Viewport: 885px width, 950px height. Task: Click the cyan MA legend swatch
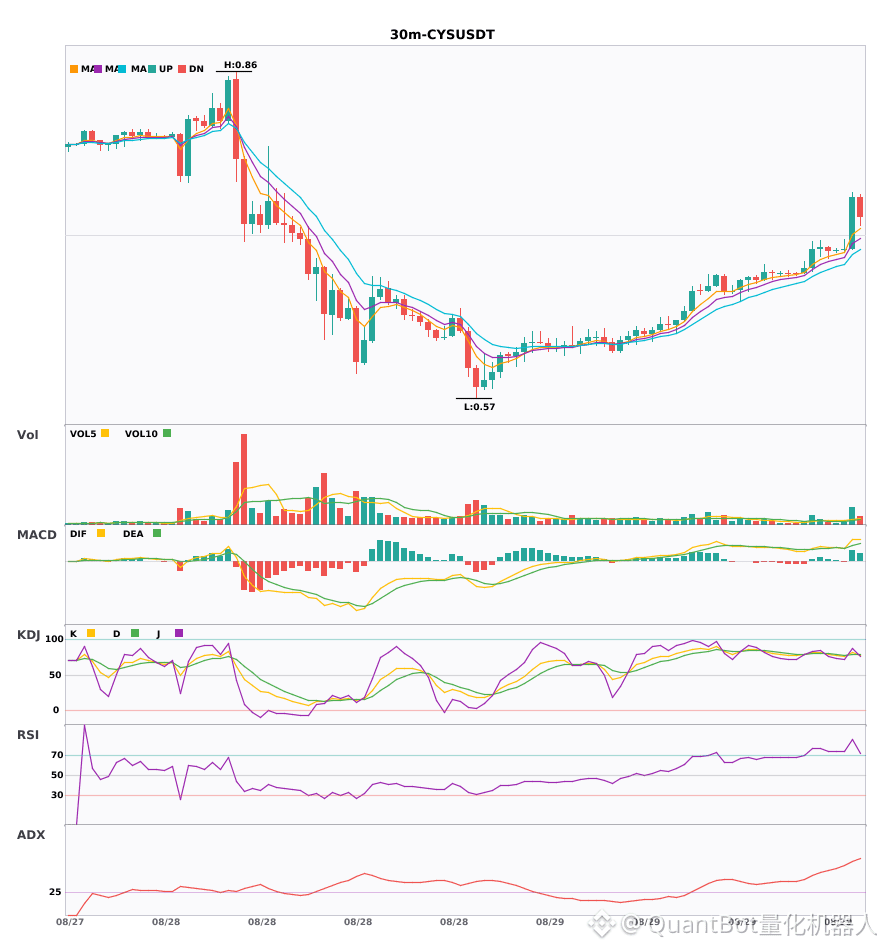point(122,69)
